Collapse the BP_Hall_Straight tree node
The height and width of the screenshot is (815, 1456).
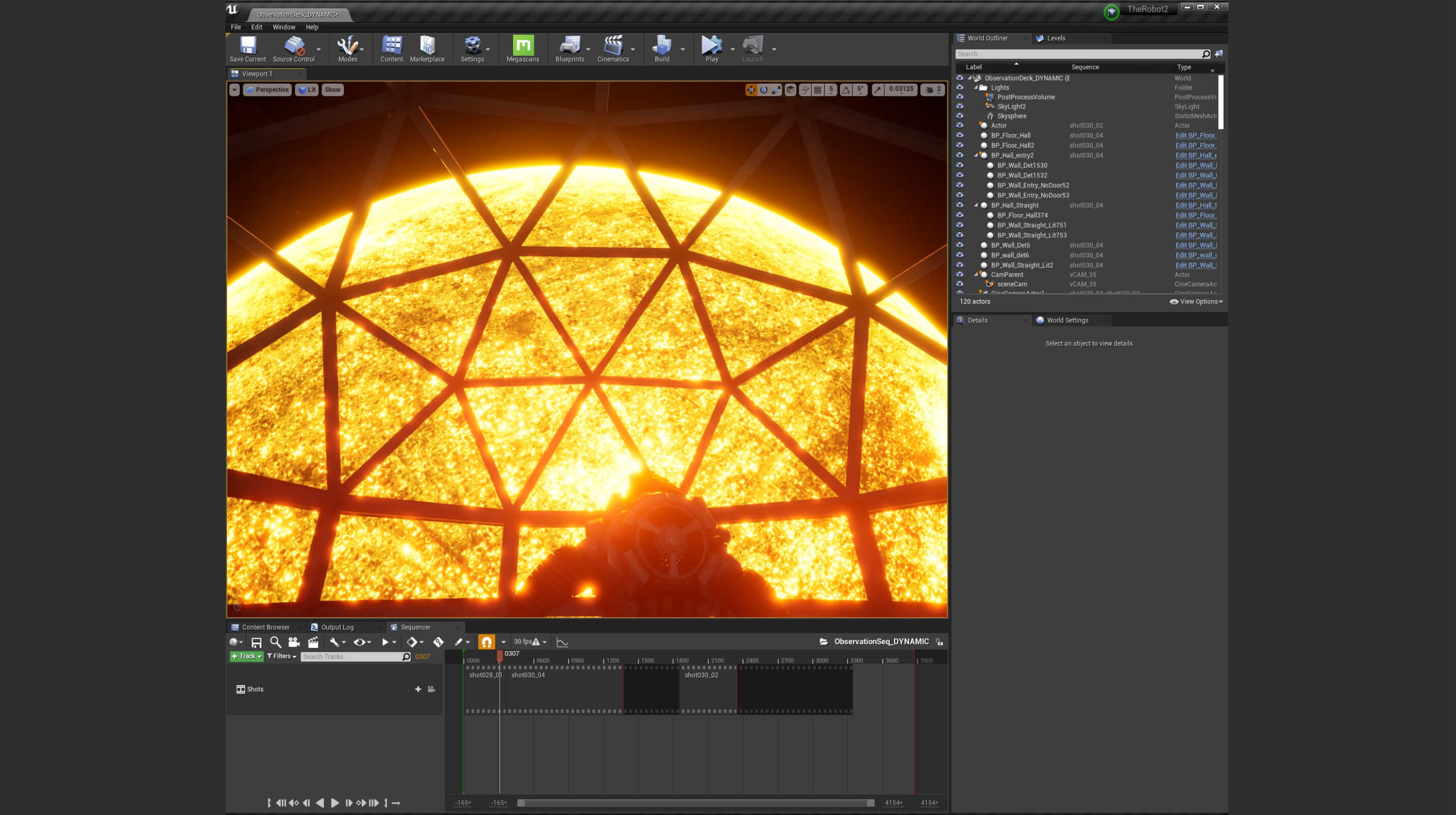pyautogui.click(x=976, y=205)
